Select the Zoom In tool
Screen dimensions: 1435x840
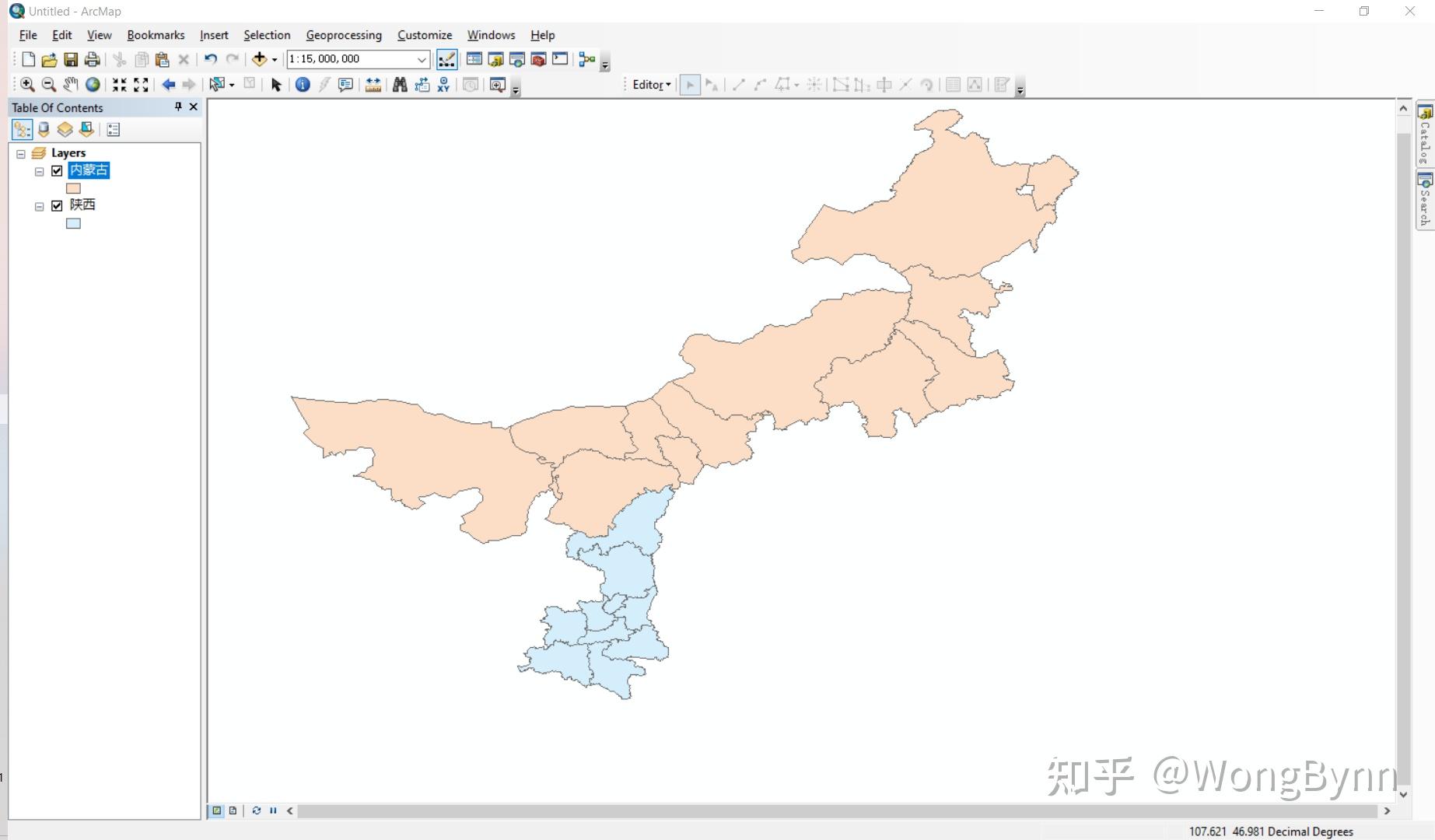(27, 84)
